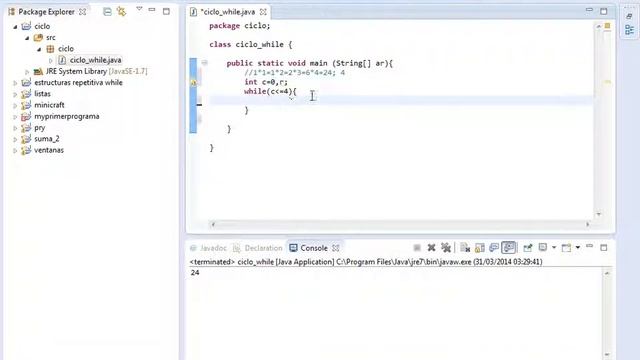Click the Open Console icon
Screen dimensions: 640x360
click(566, 248)
